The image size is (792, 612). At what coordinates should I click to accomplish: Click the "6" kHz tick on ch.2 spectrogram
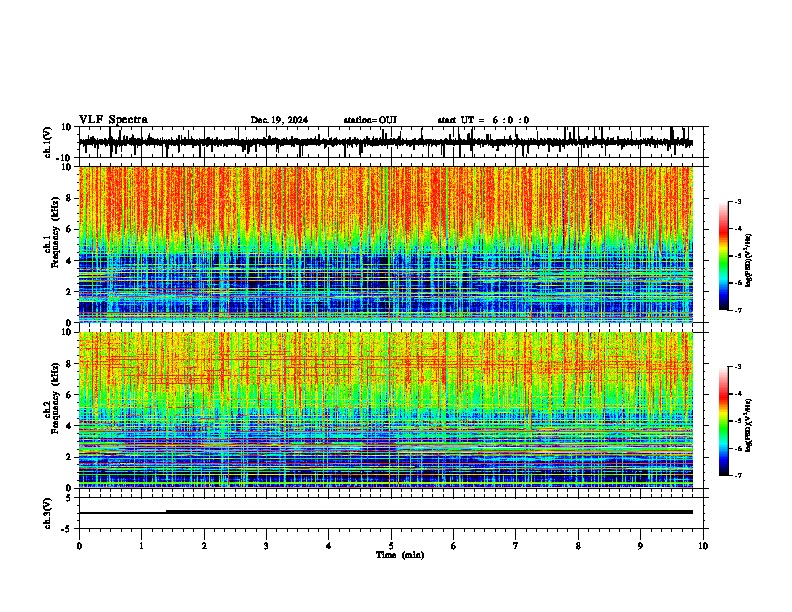coord(70,394)
